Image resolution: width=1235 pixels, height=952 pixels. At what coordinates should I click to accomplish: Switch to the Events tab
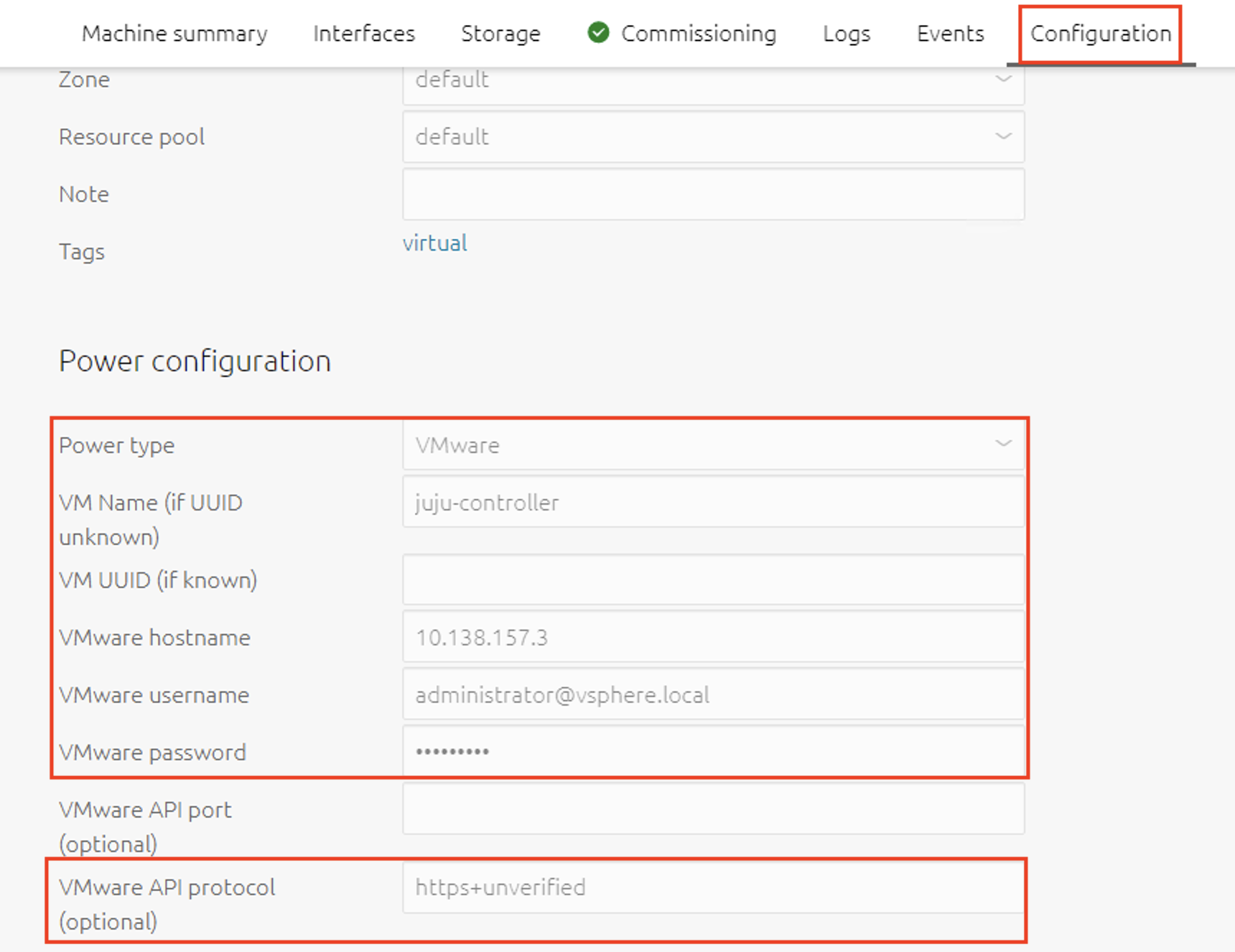pos(949,33)
